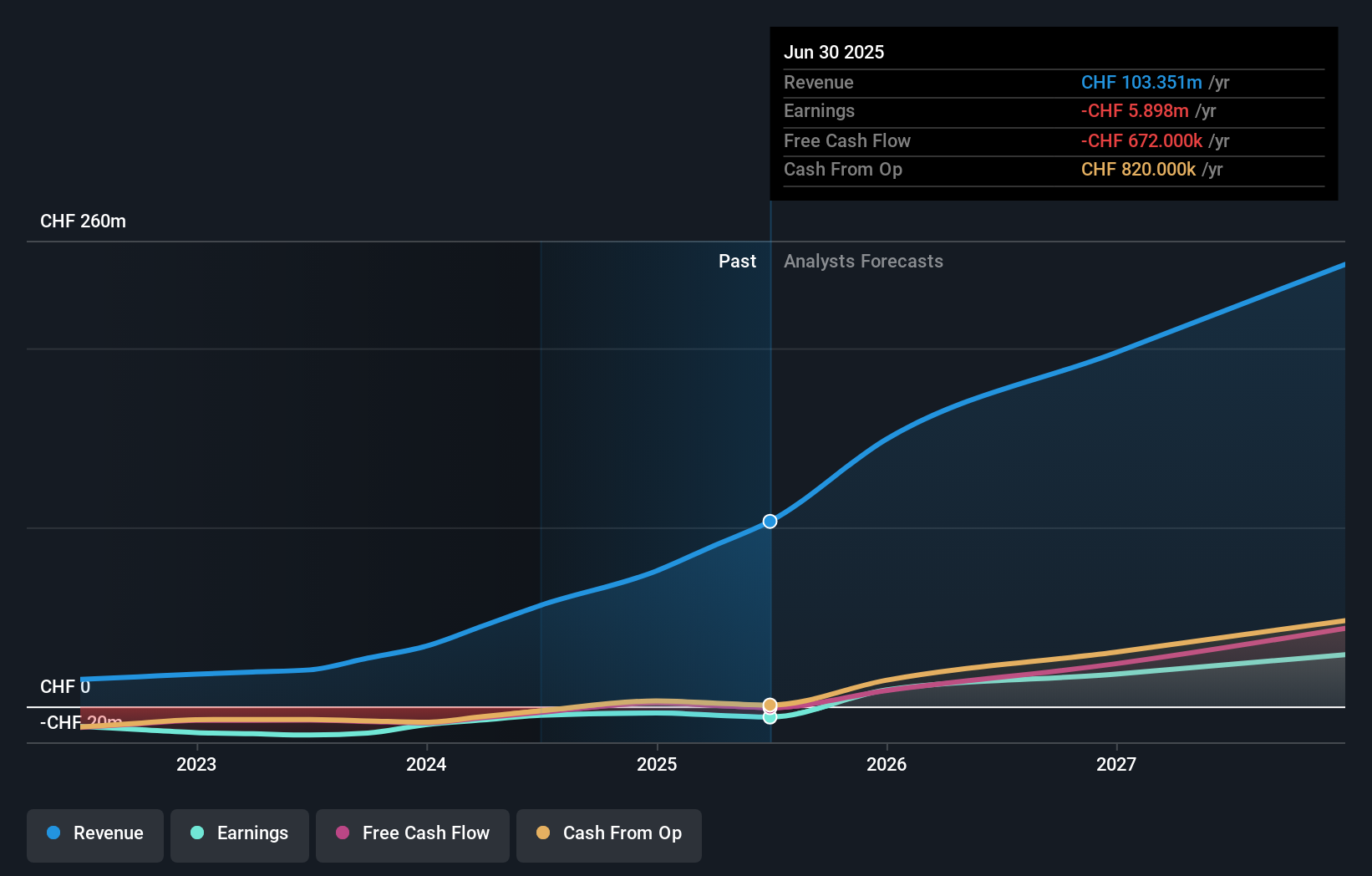This screenshot has width=1372, height=876.
Task: Open the Cash From Op legend entry
Action: coord(608,834)
